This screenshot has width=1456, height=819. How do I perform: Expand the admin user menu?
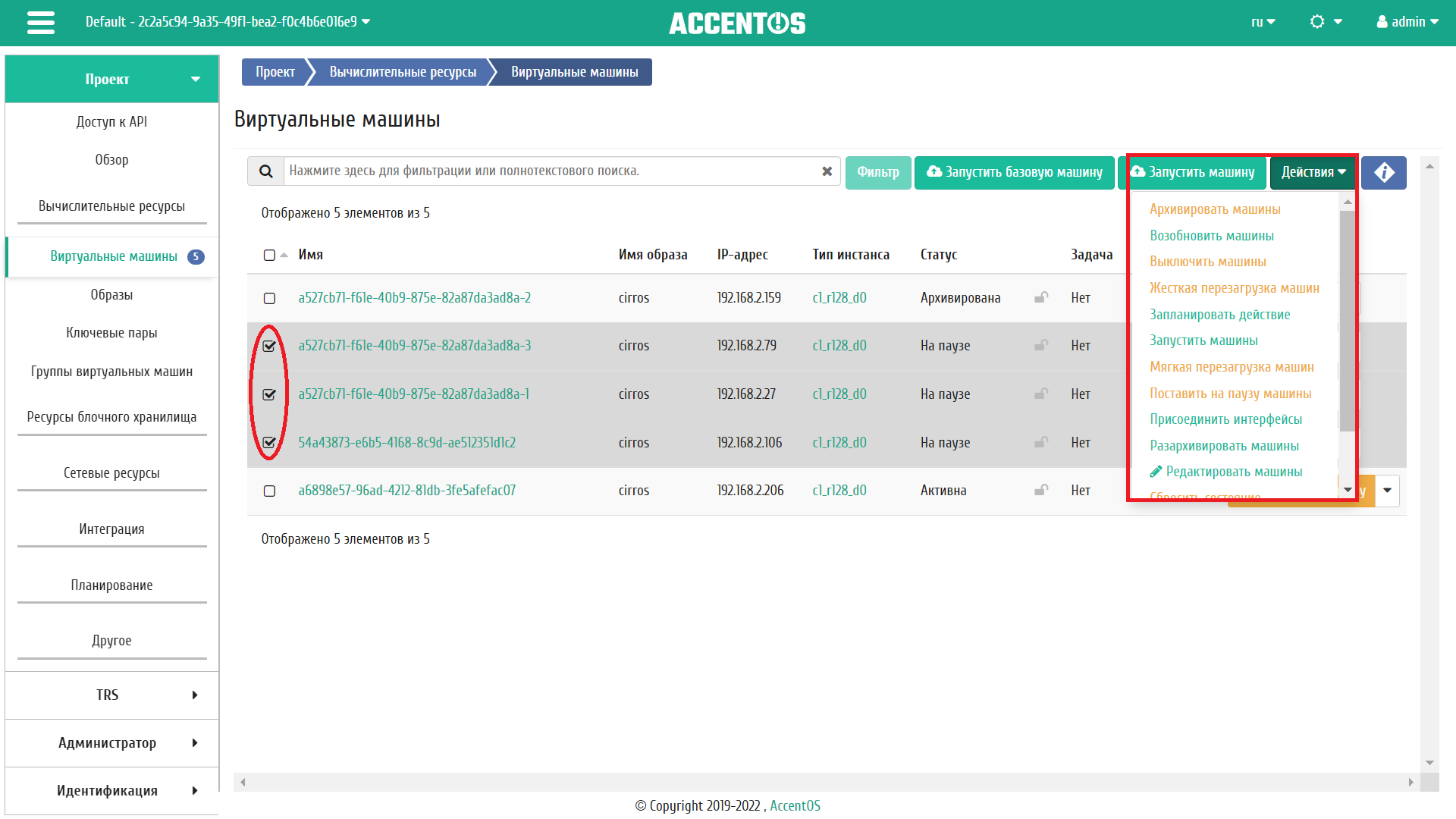(x=1407, y=22)
